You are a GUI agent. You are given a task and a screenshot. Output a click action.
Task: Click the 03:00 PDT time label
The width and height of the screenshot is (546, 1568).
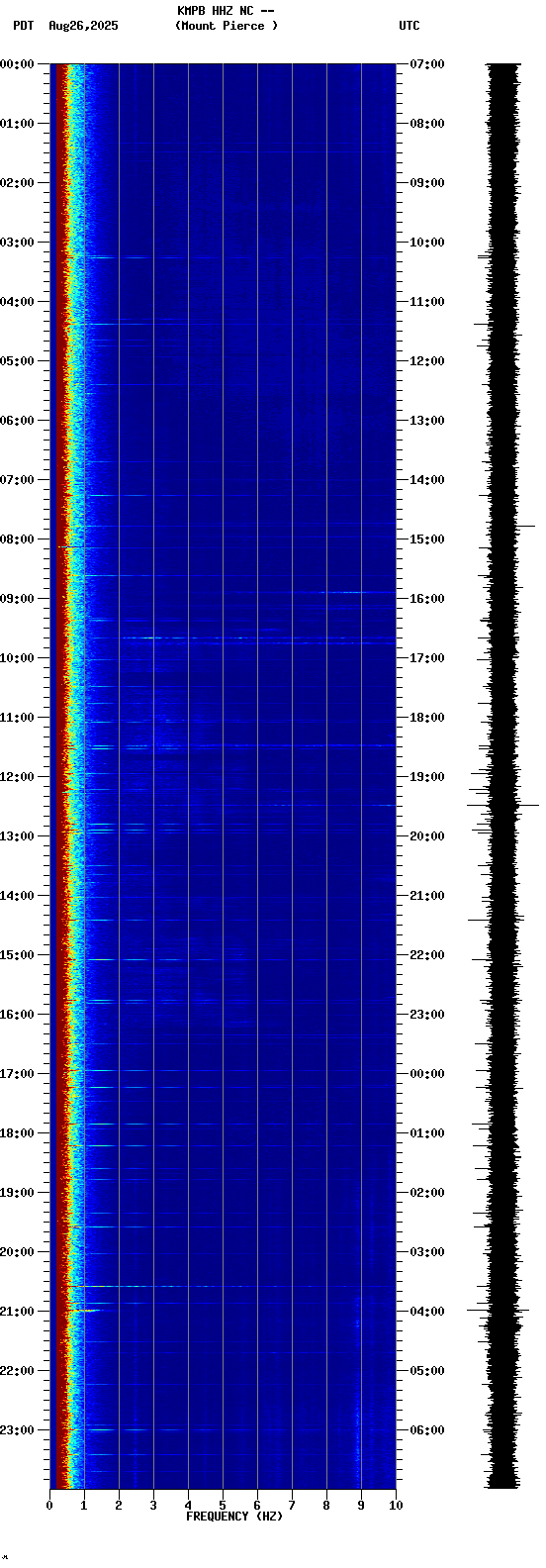(x=17, y=243)
